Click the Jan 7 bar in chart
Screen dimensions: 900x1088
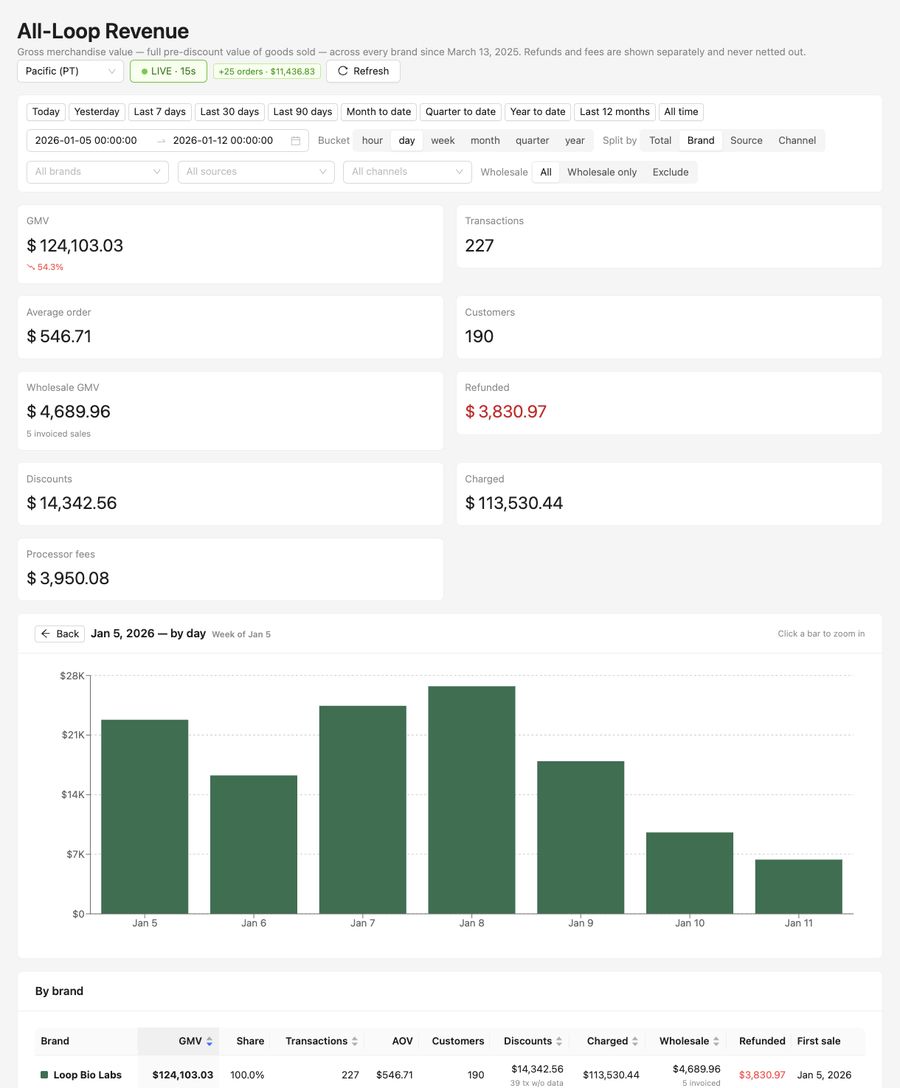click(x=363, y=810)
